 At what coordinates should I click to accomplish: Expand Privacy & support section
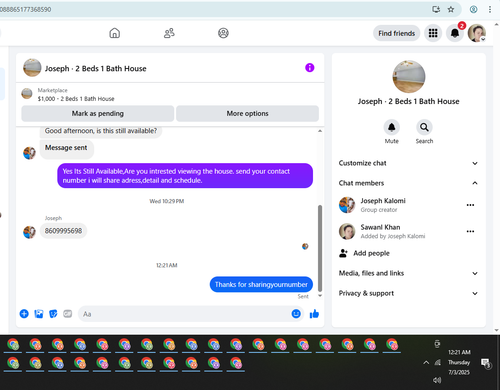point(408,293)
